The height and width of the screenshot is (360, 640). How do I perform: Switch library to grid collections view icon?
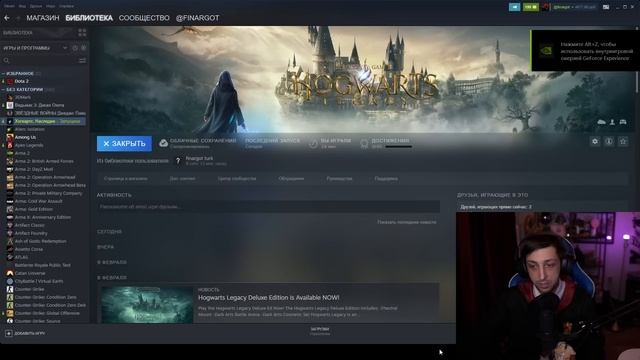82,33
